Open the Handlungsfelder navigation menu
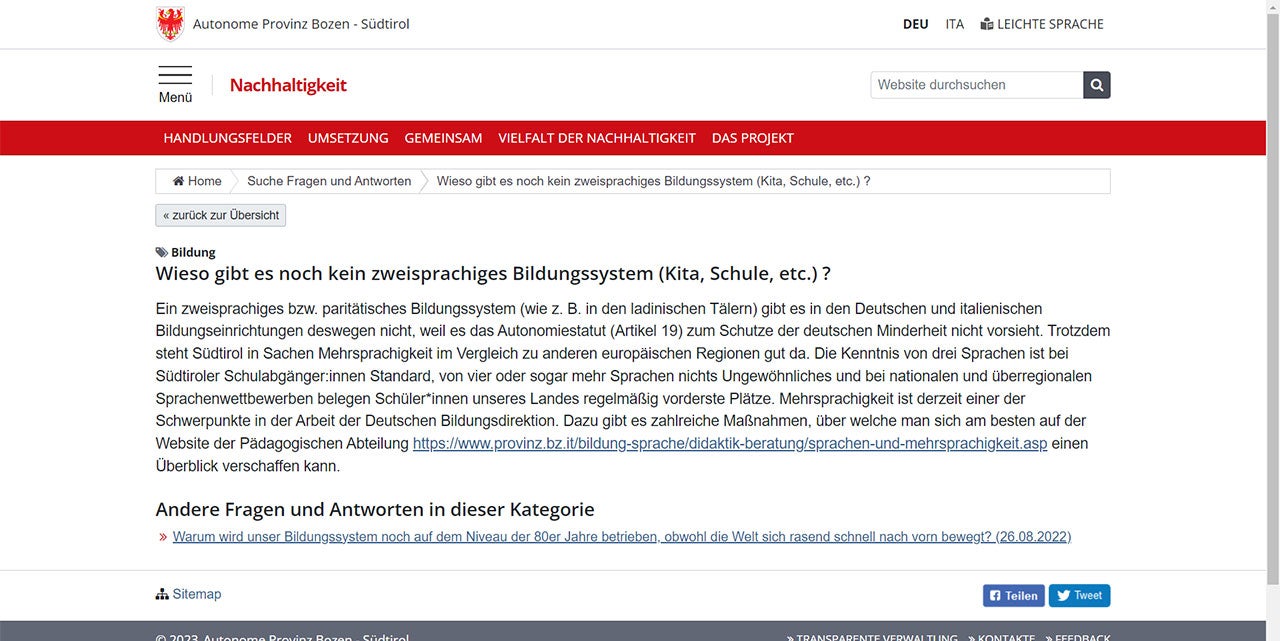The height and width of the screenshot is (641, 1280). 228,138
